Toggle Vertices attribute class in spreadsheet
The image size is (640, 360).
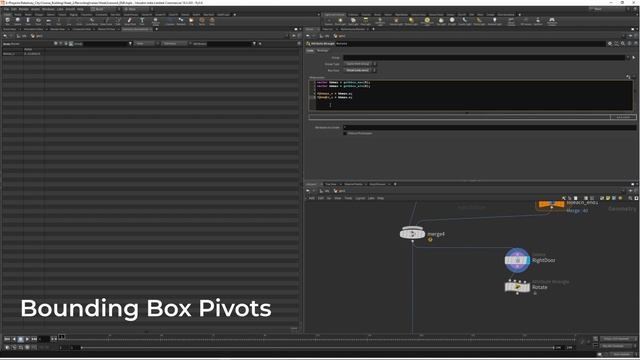(61, 43)
